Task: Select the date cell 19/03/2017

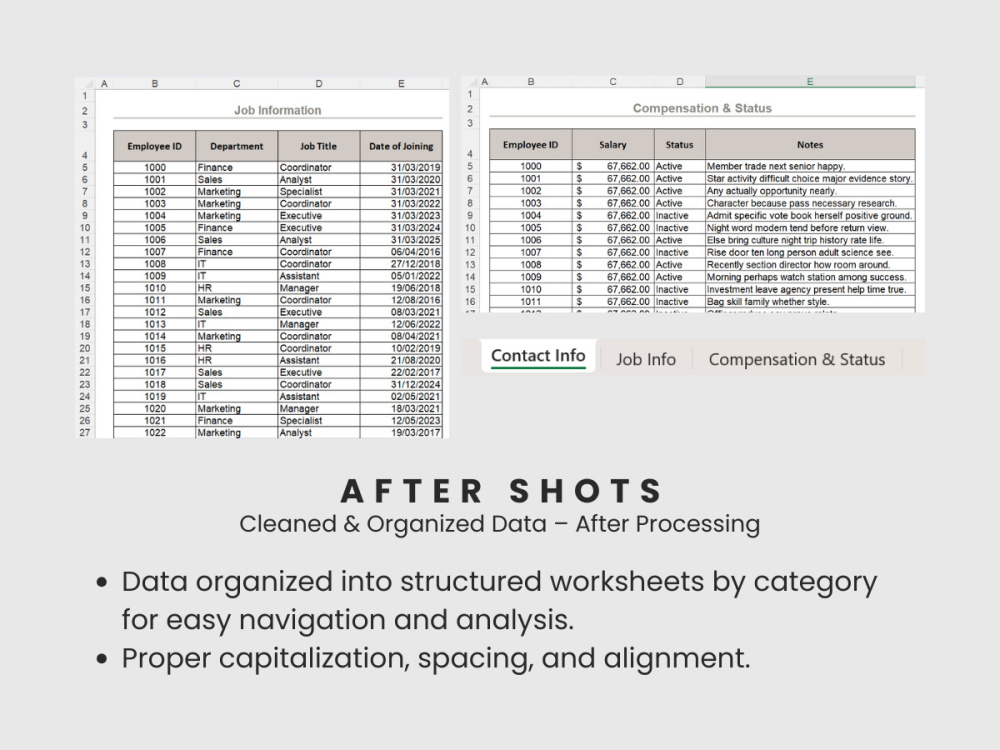Action: (x=401, y=432)
